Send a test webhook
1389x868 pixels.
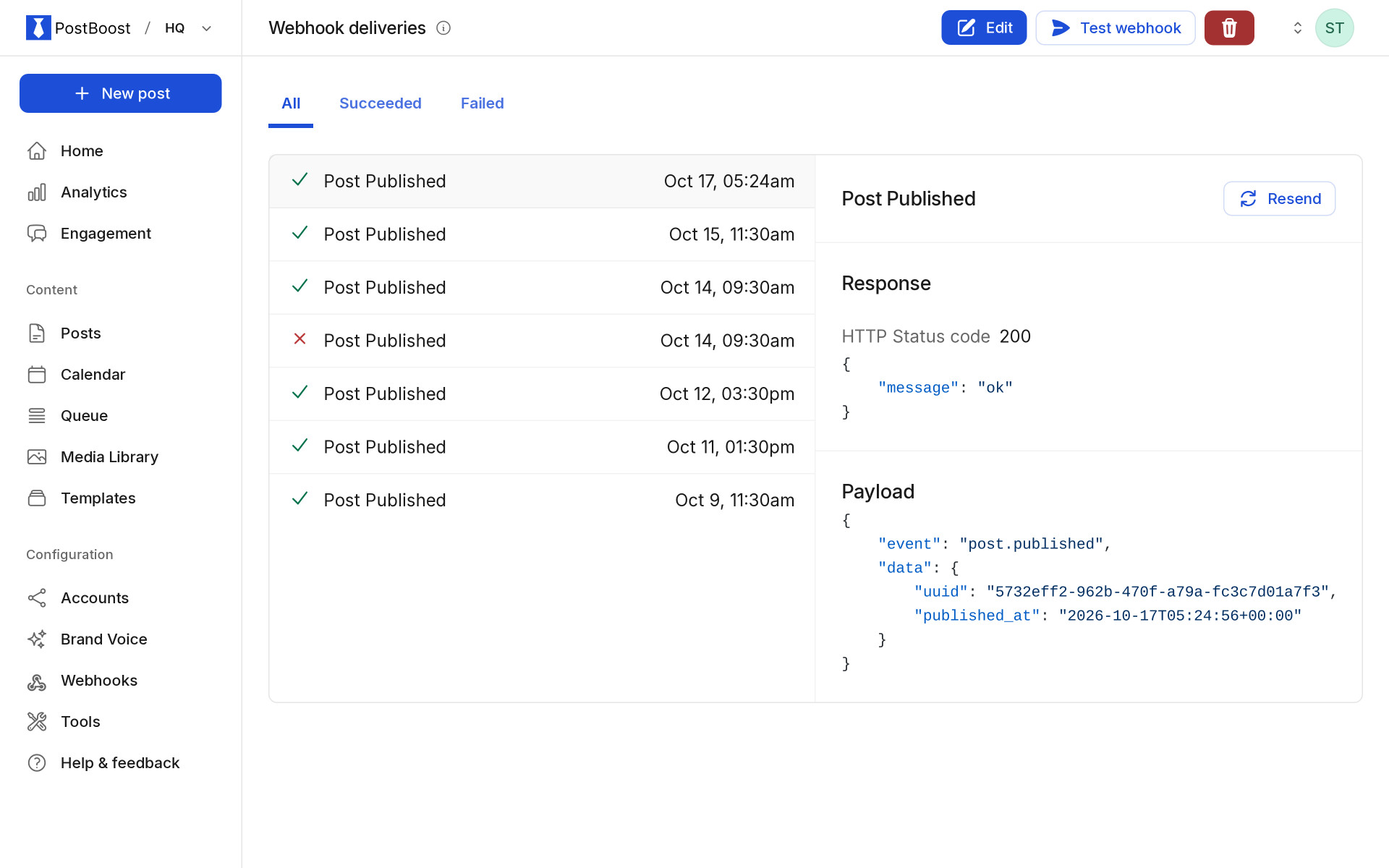tap(1115, 27)
